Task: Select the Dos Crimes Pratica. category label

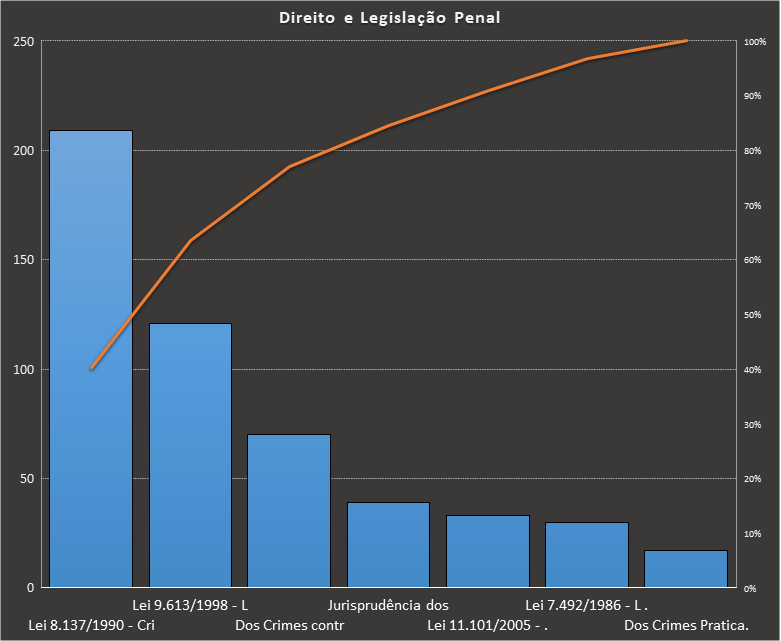Action: coord(686,626)
